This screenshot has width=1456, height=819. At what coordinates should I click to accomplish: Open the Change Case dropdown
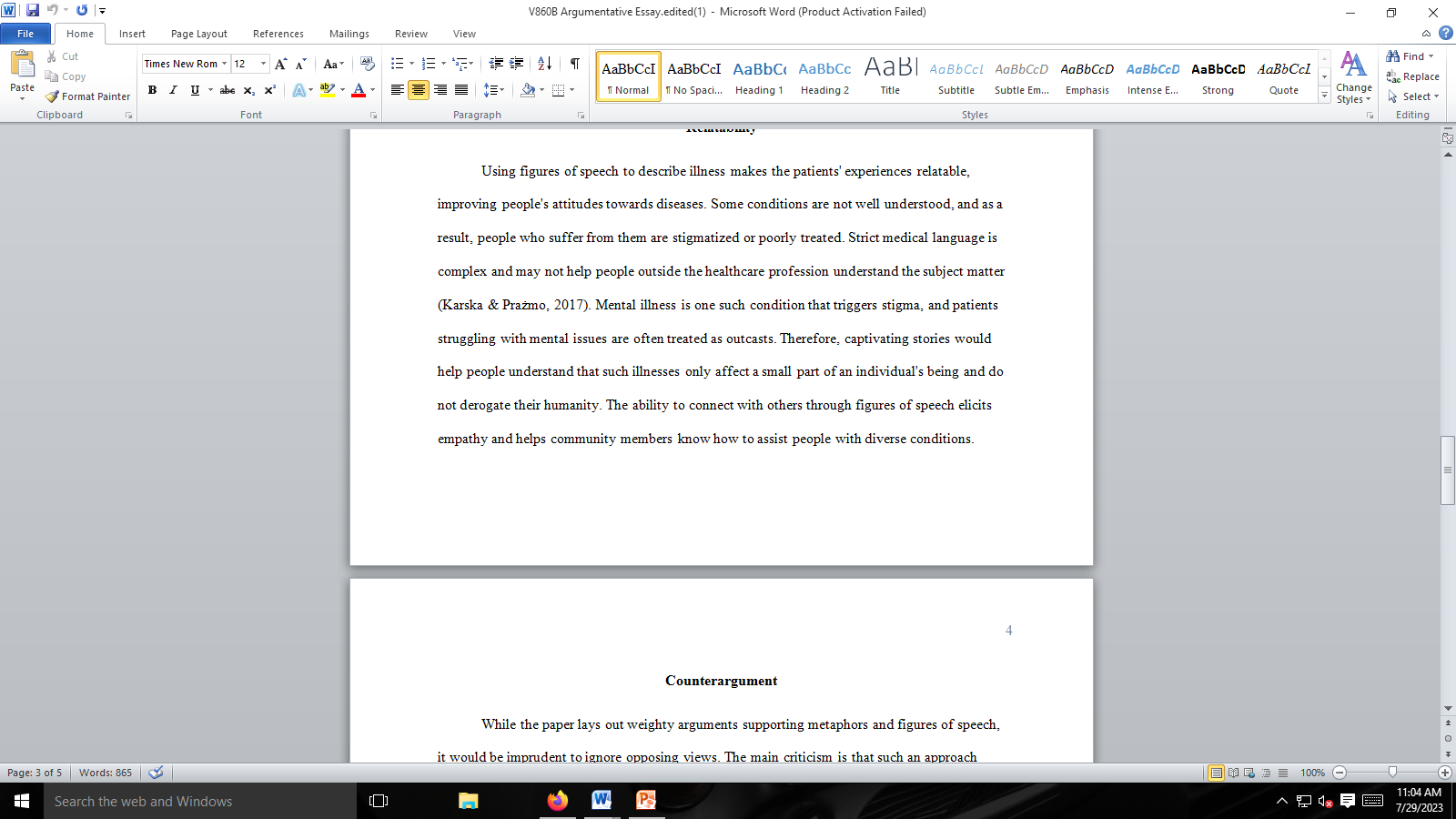coord(334,64)
